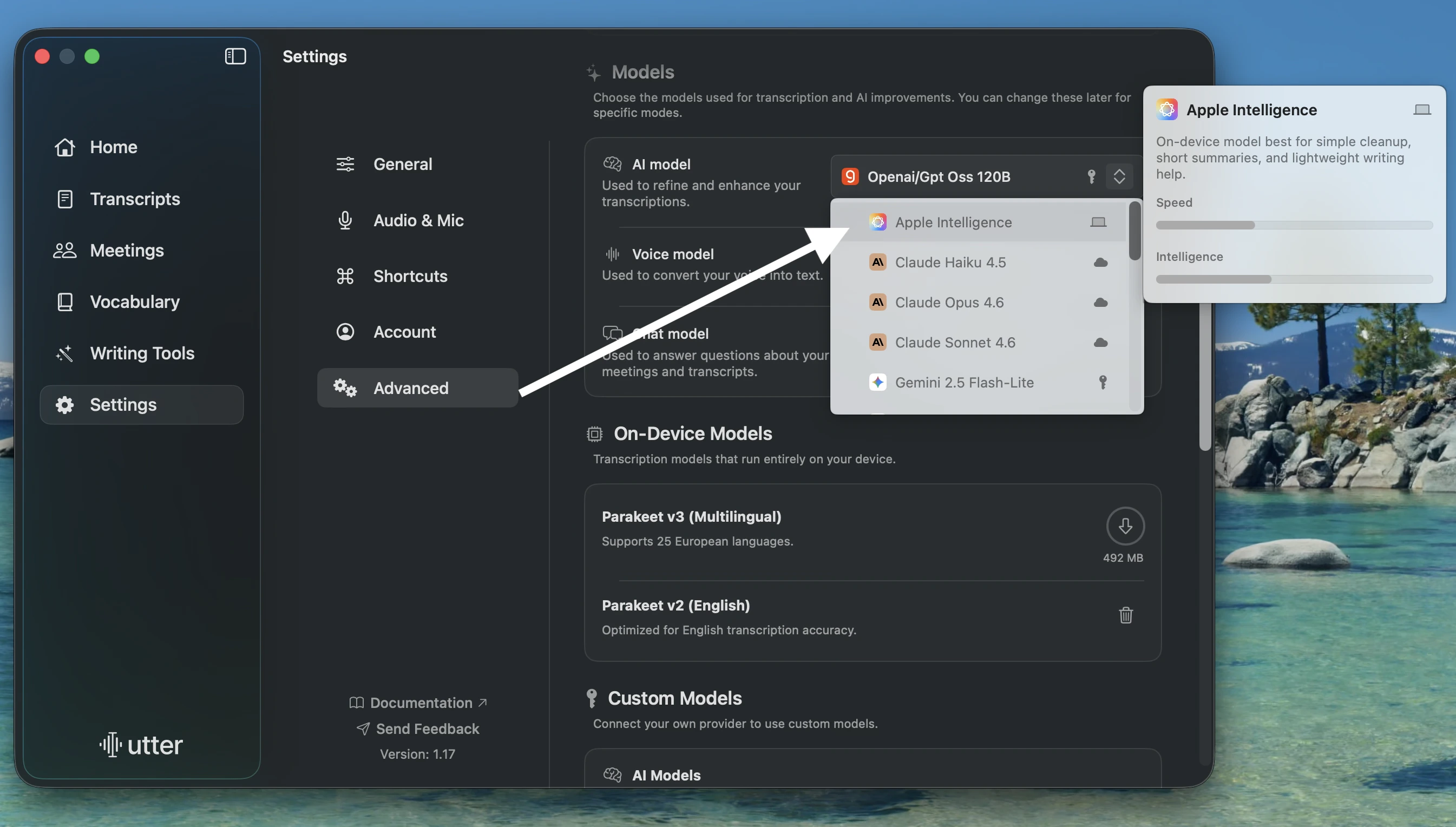Screen dimensions: 1456x827
Task: Click the cloud icon beside Claude Sonnet 4.6
Action: coord(1100,343)
